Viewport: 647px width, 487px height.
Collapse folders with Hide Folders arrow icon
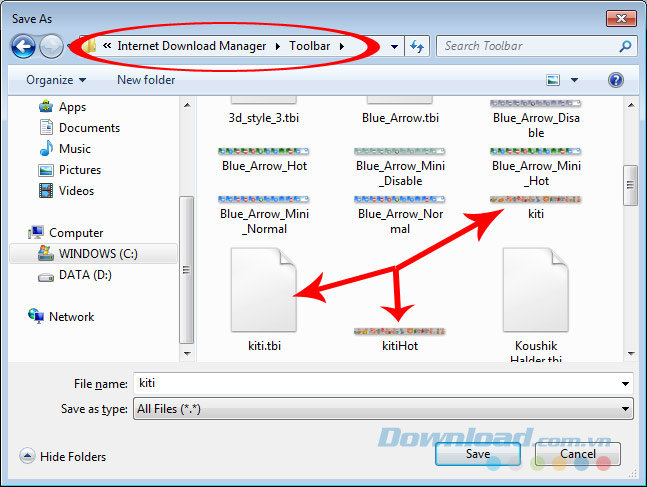click(27, 456)
